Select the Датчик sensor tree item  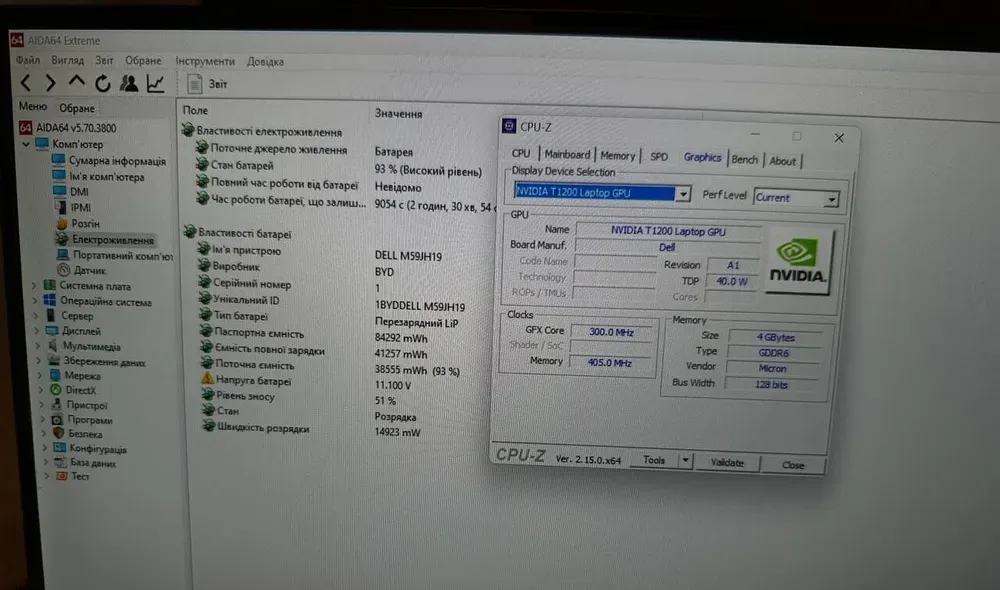pos(89,270)
